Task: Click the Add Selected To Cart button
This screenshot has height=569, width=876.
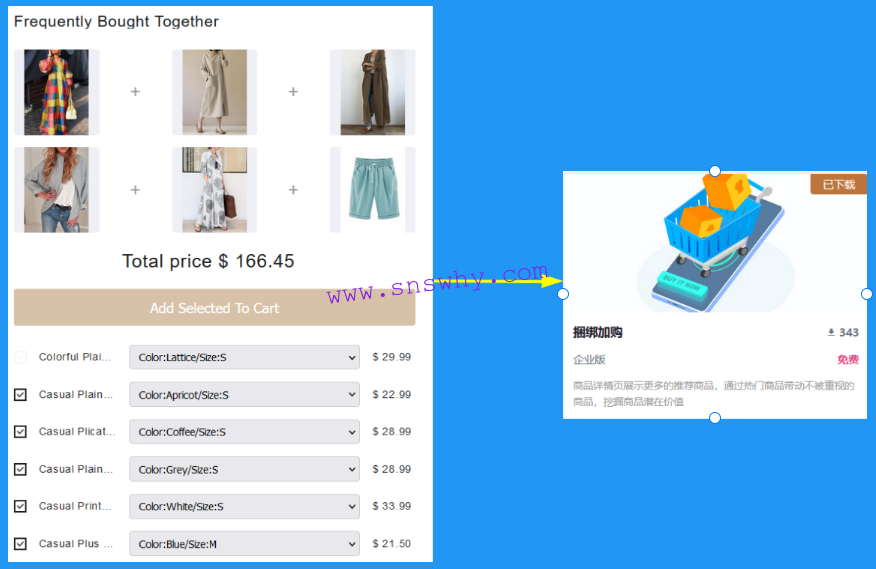Action: 215,307
